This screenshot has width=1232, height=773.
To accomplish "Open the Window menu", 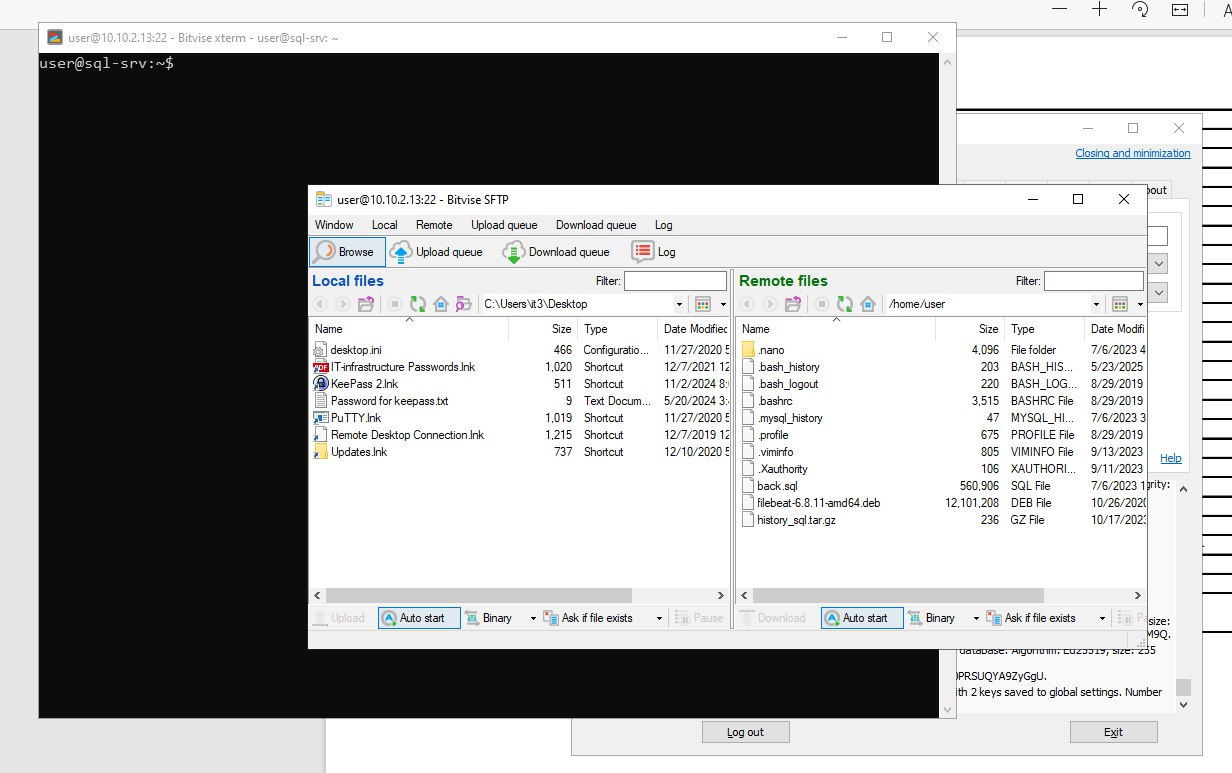I will (334, 225).
